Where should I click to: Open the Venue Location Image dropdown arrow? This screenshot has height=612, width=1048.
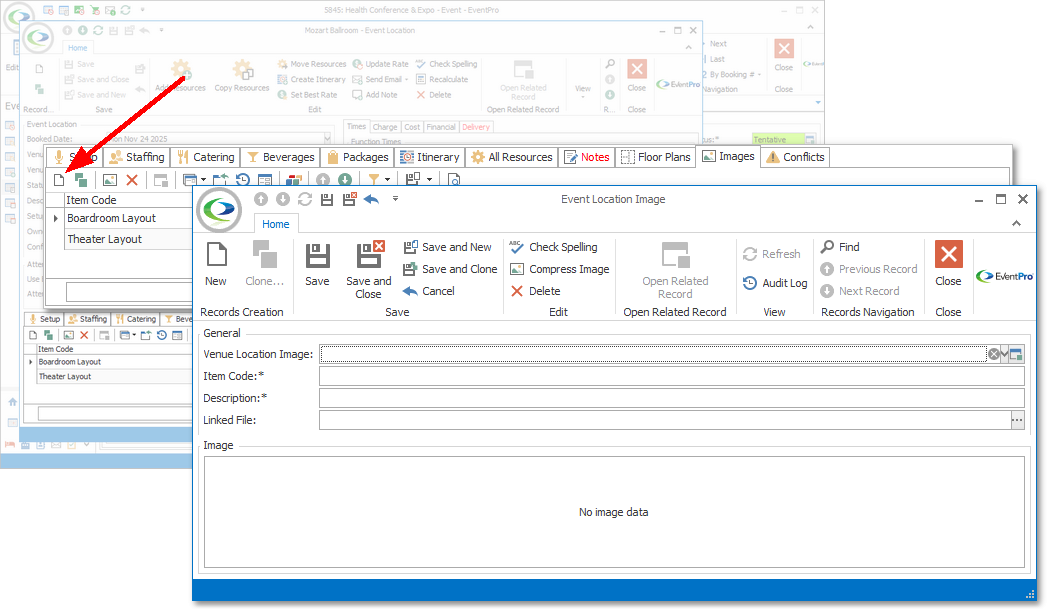(1005, 354)
